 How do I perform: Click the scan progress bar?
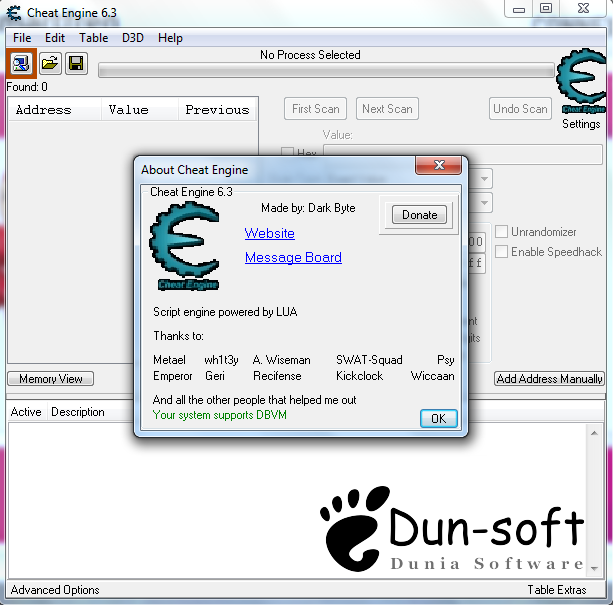point(326,71)
